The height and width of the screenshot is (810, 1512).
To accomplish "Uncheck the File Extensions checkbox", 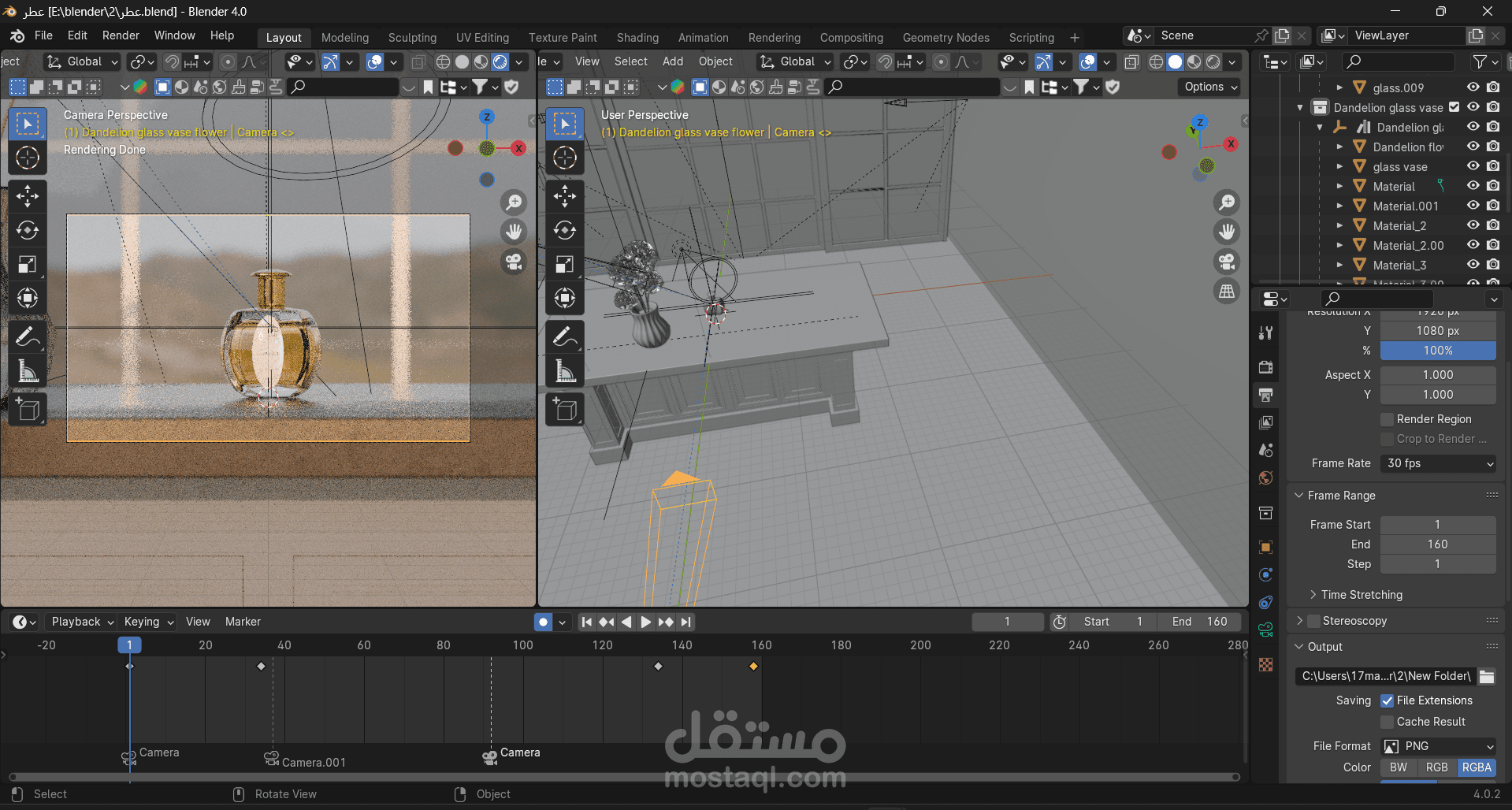I will [x=1388, y=700].
